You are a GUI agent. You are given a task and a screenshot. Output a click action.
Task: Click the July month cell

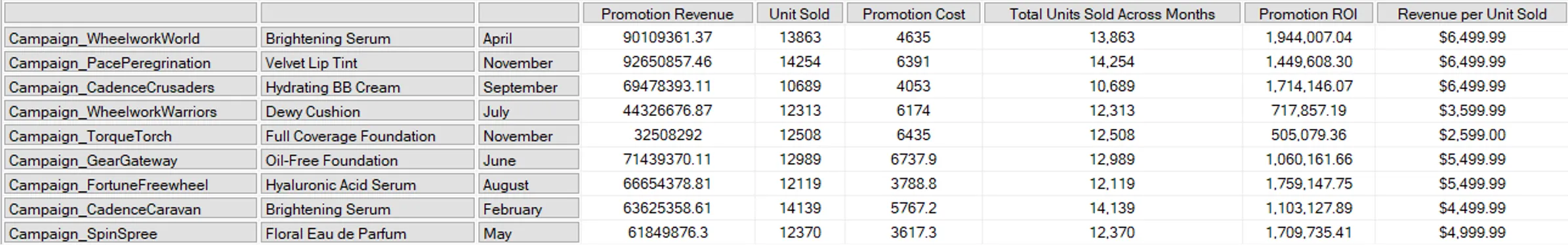(x=529, y=111)
